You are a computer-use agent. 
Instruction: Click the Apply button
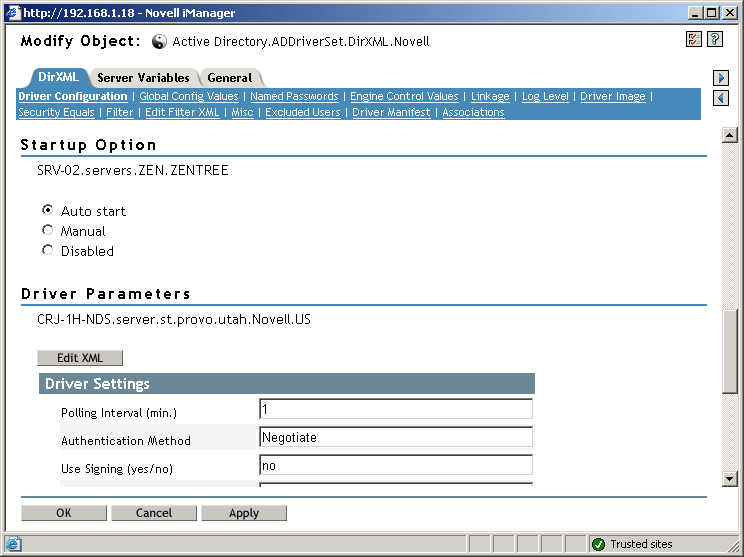coord(244,513)
